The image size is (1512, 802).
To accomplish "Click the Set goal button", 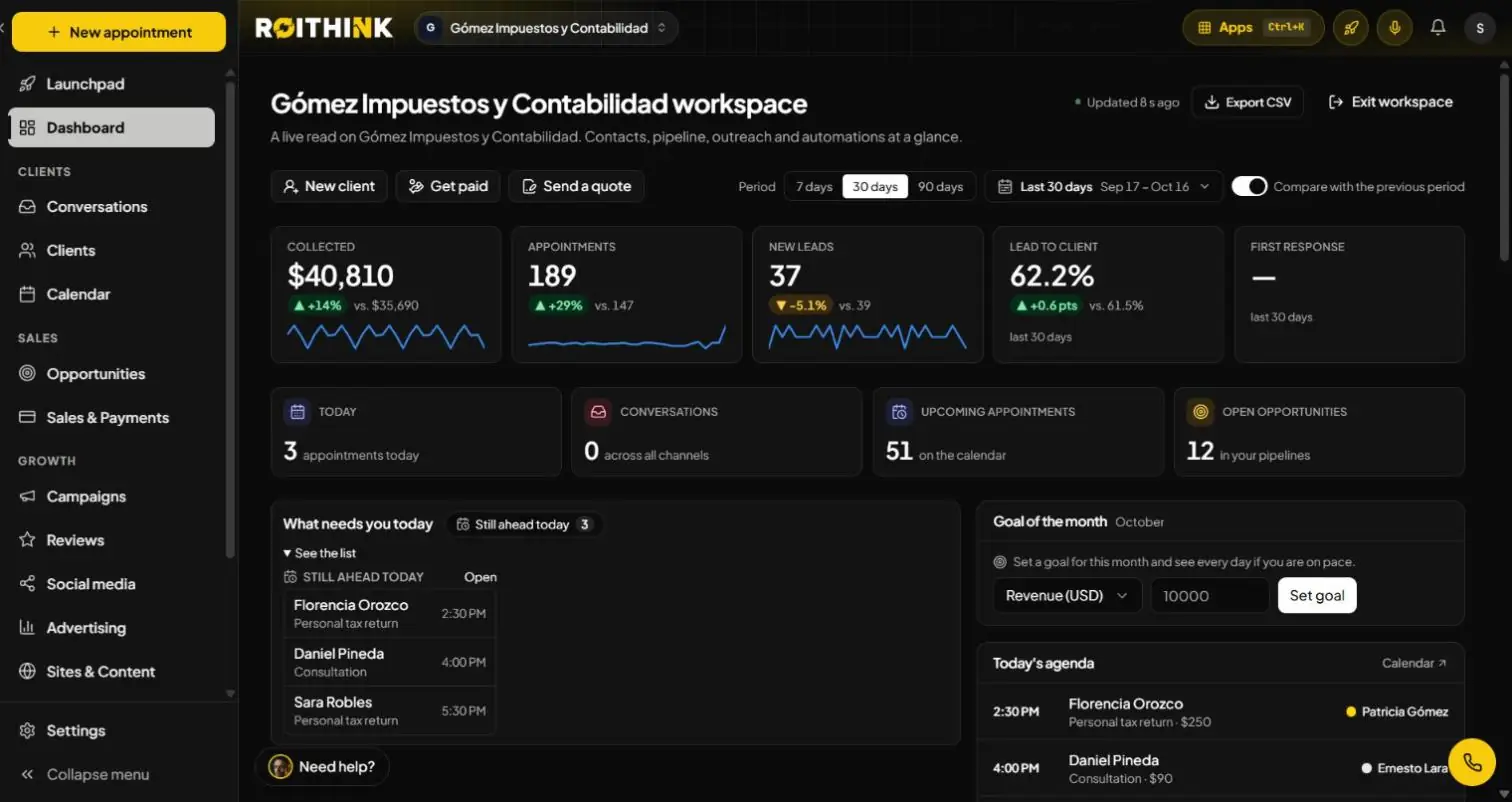I will pyautogui.click(x=1317, y=596).
